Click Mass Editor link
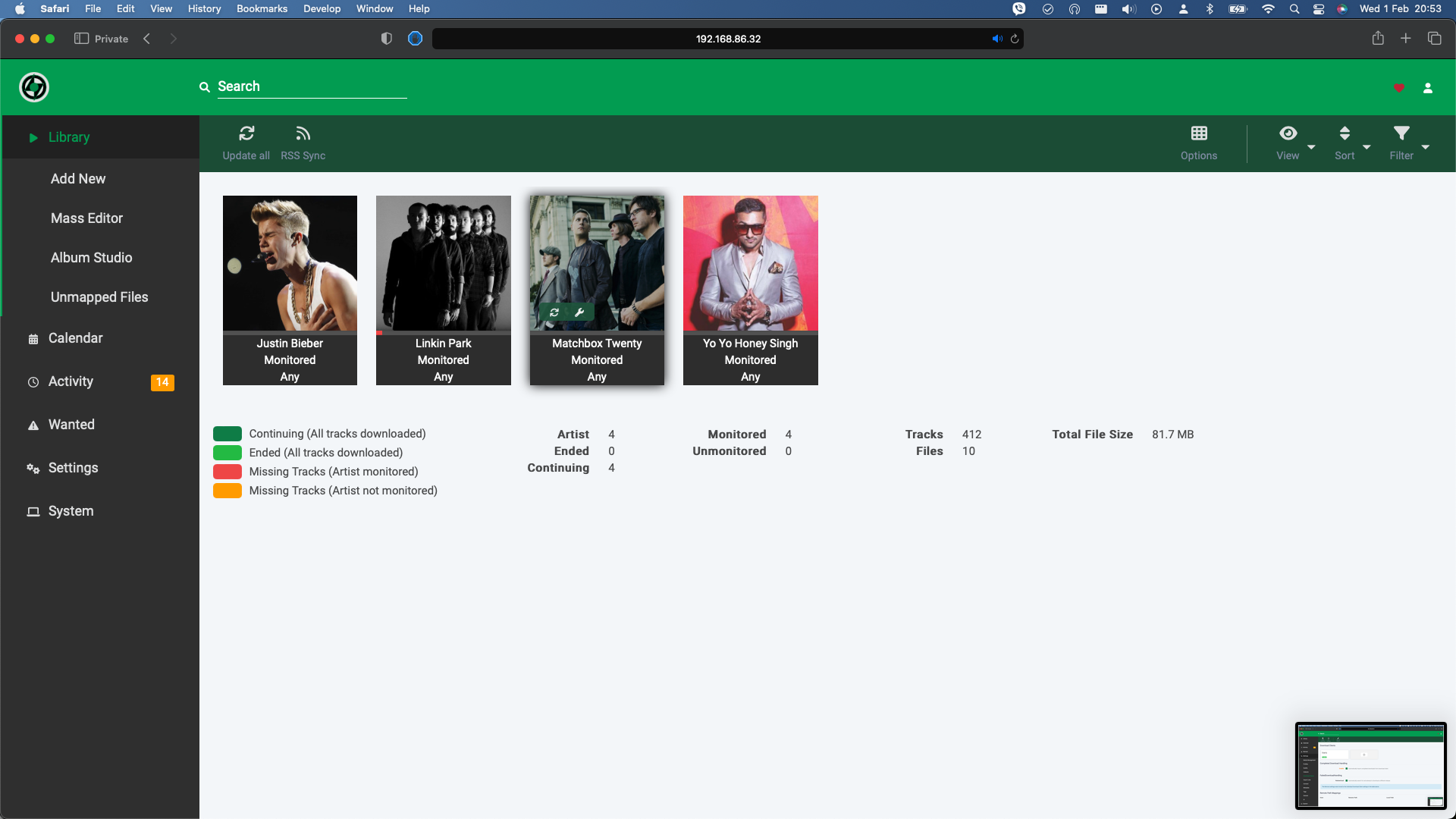1456x819 pixels. pyautogui.click(x=86, y=218)
